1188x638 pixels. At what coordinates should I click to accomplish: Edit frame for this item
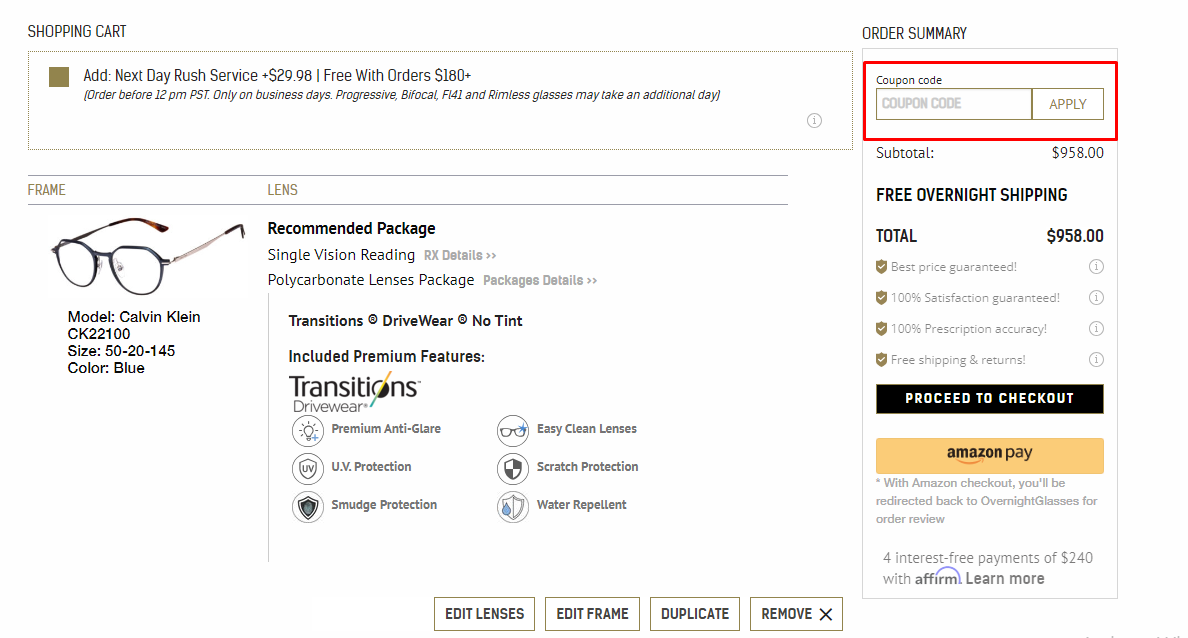(x=592, y=614)
